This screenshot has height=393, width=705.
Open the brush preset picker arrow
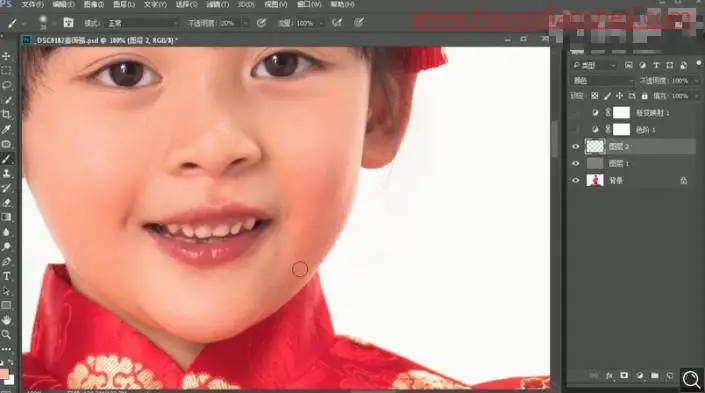pyautogui.click(x=54, y=23)
